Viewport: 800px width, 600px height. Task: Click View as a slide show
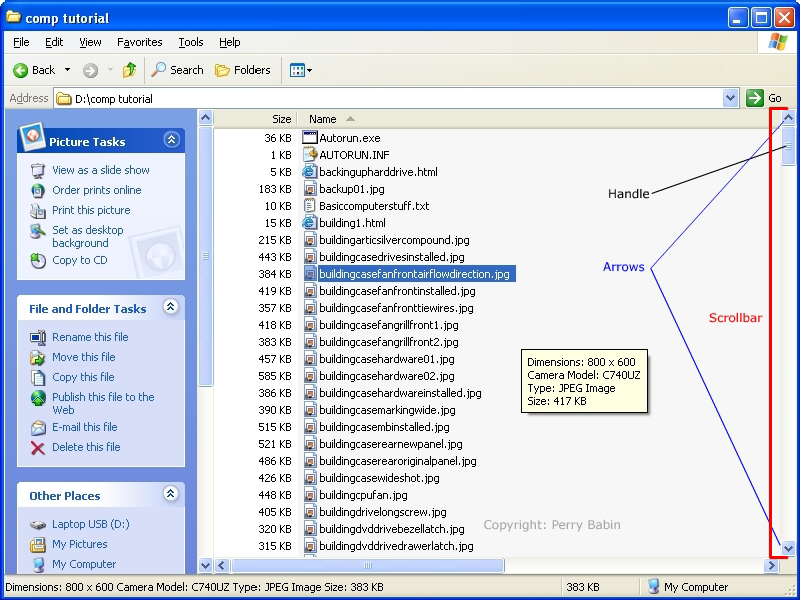pyautogui.click(x=101, y=170)
